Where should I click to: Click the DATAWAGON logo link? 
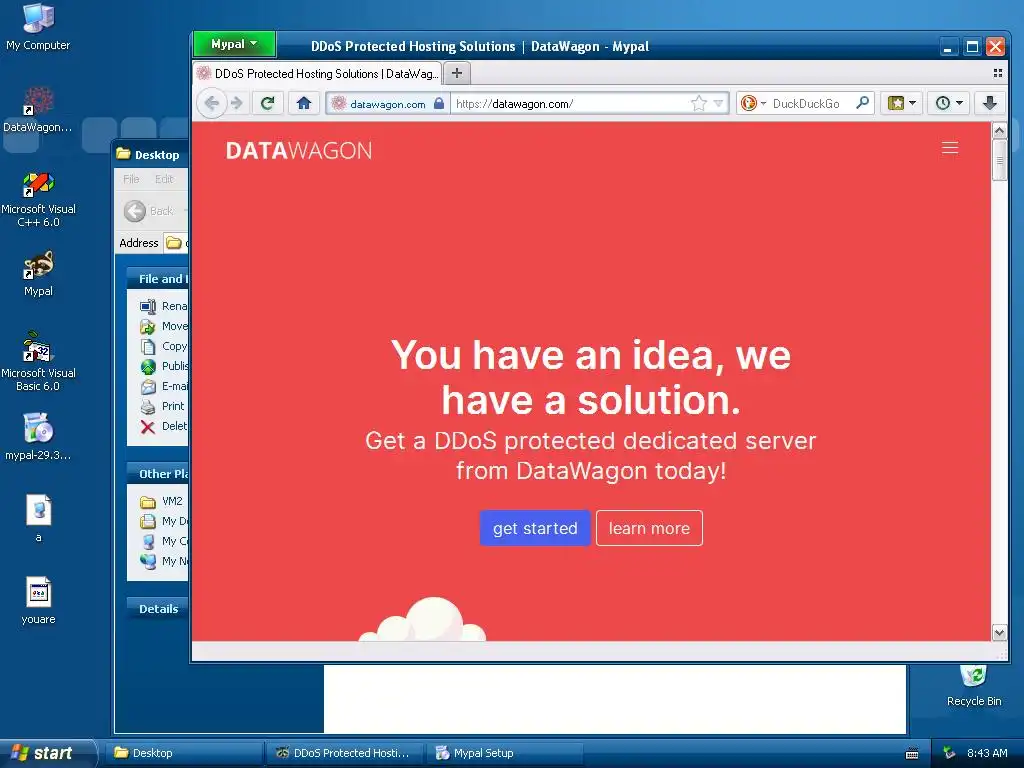click(x=299, y=151)
